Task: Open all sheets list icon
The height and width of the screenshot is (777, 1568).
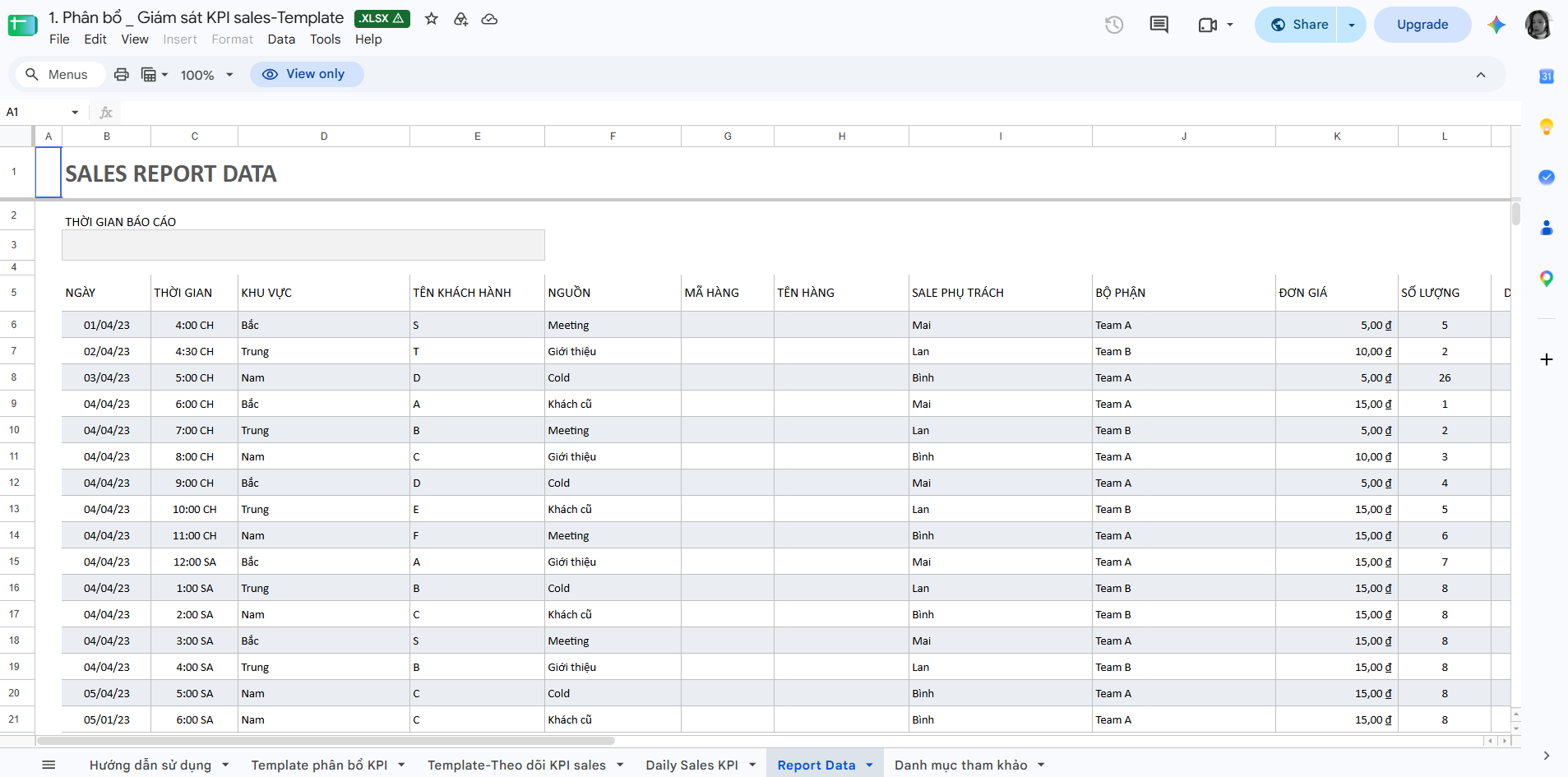Action: [49, 765]
